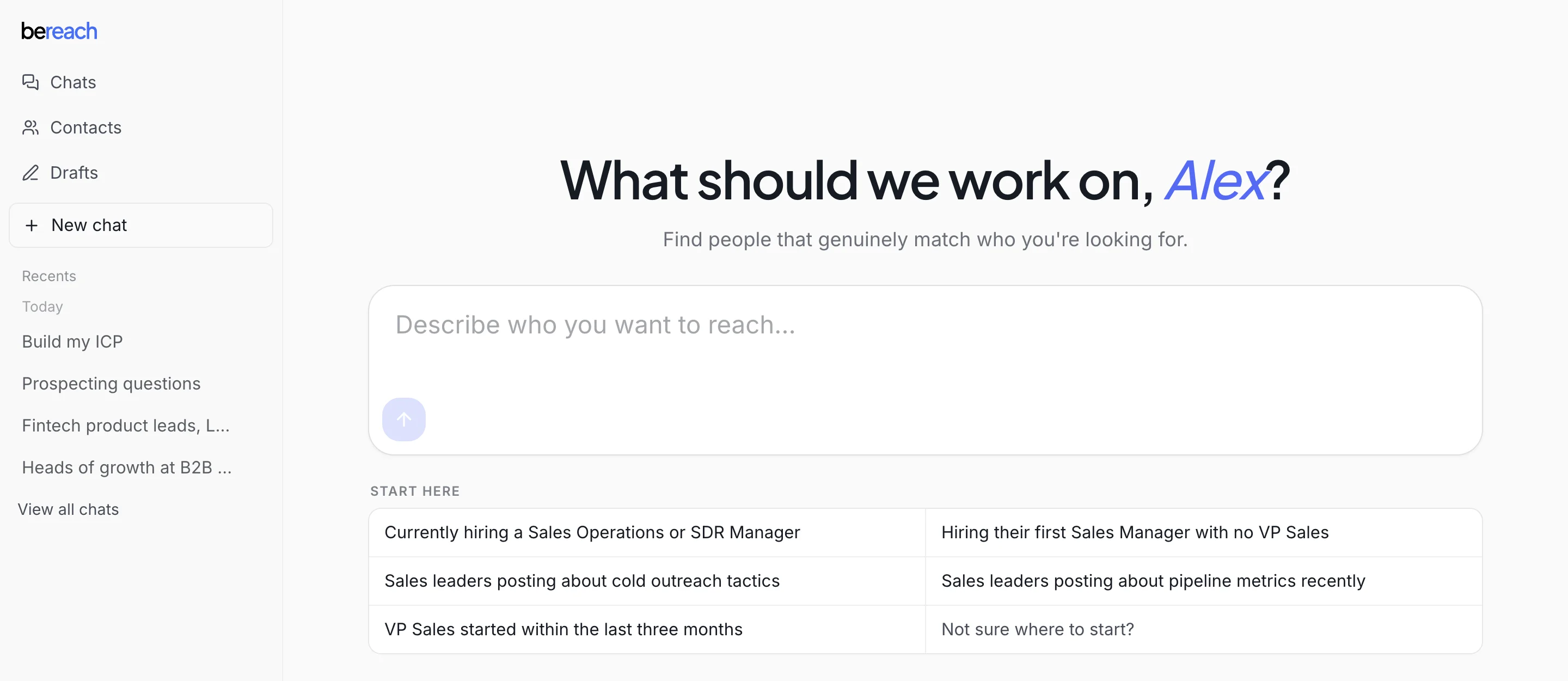Submit prompt with the arrow send button
The image size is (1568, 681).
click(x=403, y=419)
